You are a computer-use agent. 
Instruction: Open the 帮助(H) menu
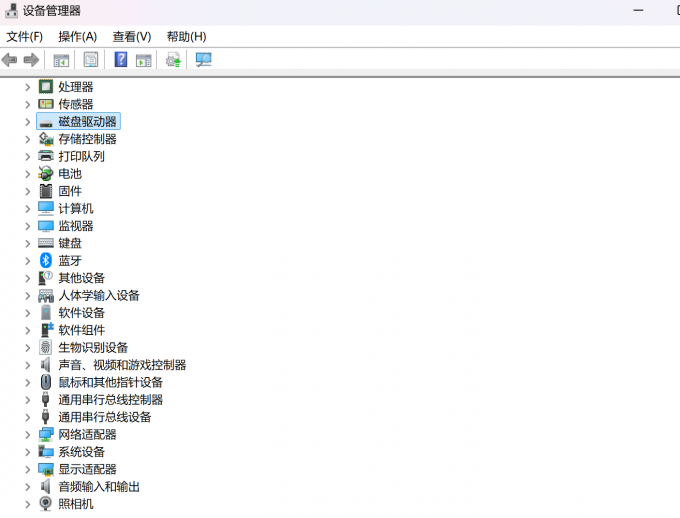(x=186, y=37)
